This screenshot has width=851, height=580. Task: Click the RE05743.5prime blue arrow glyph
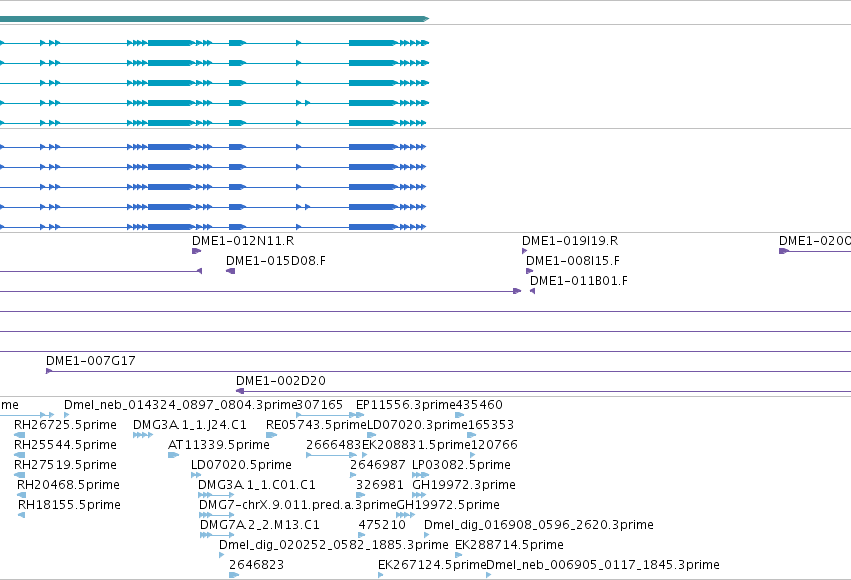tap(271, 435)
